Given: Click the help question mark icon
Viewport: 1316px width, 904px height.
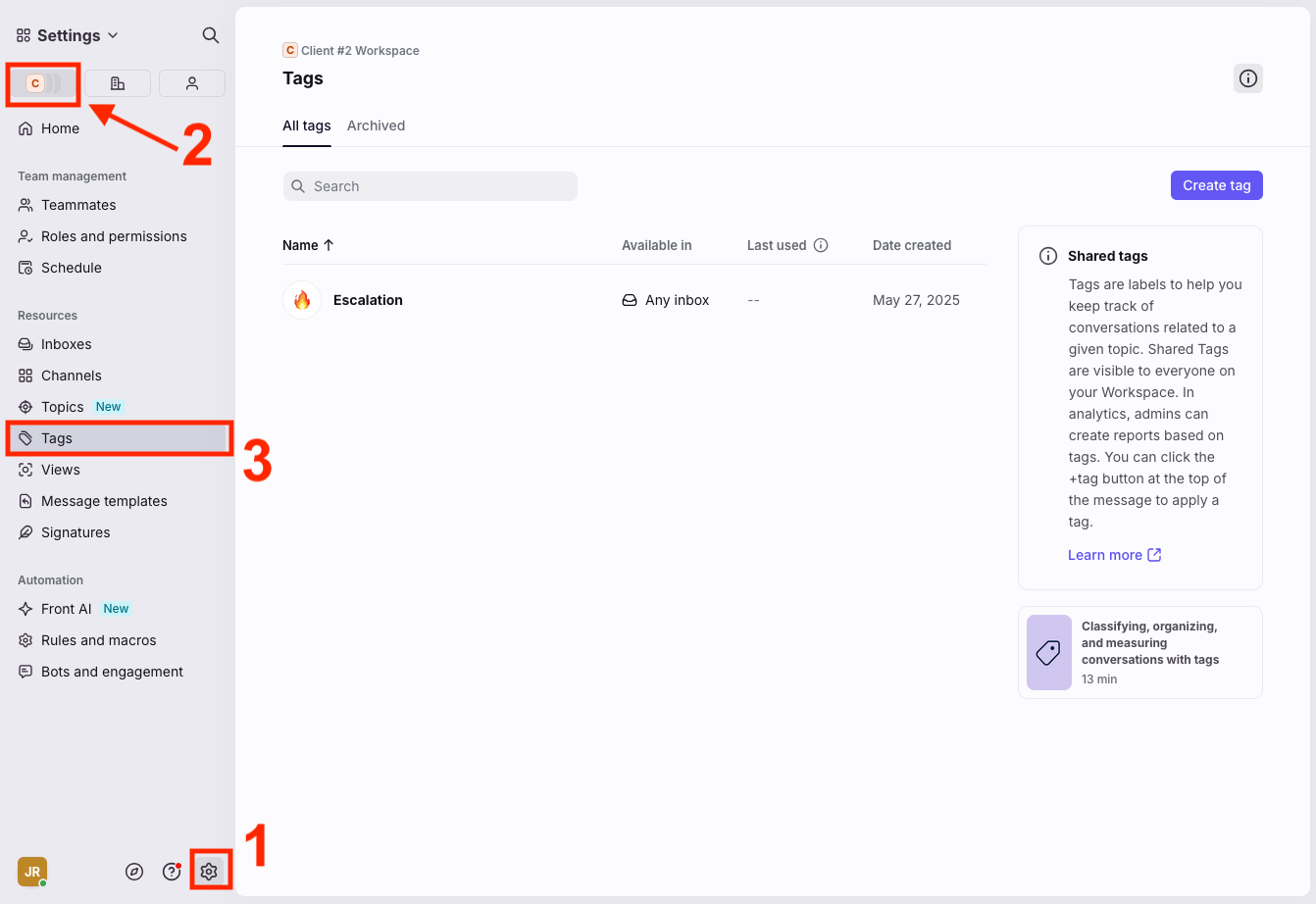Looking at the screenshot, I should (x=172, y=872).
